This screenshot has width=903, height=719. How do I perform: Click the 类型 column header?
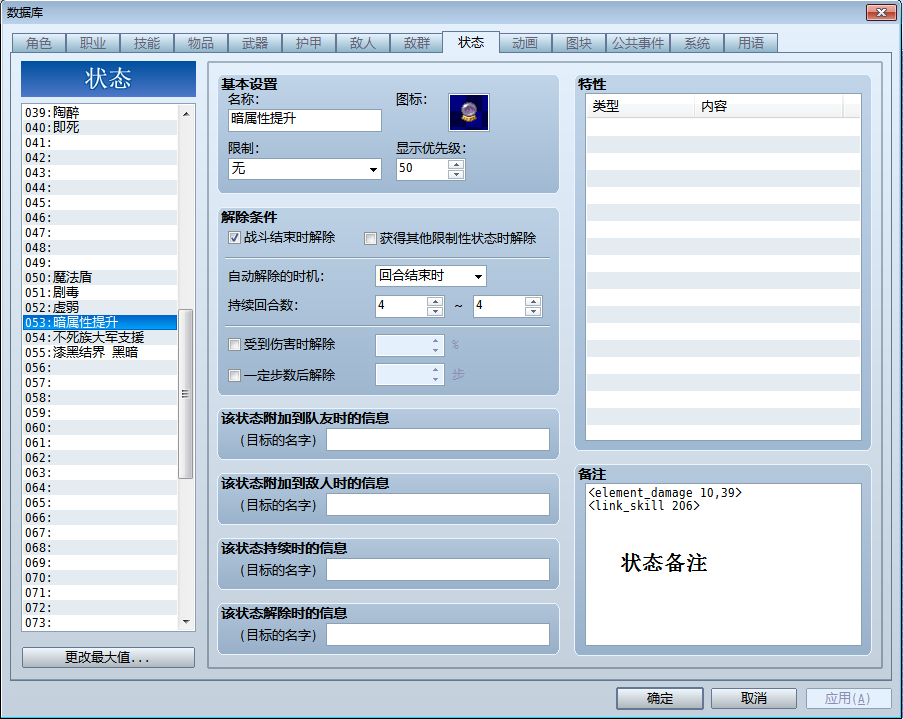(640, 106)
